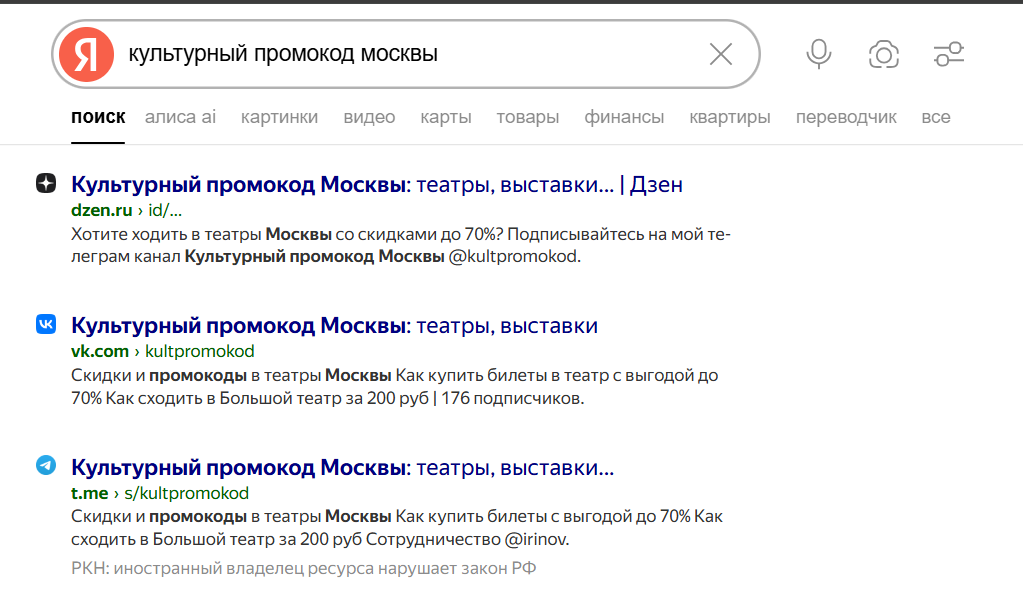Click the red Yandex logo icon
The width and height of the screenshot is (1023, 603).
click(86, 54)
